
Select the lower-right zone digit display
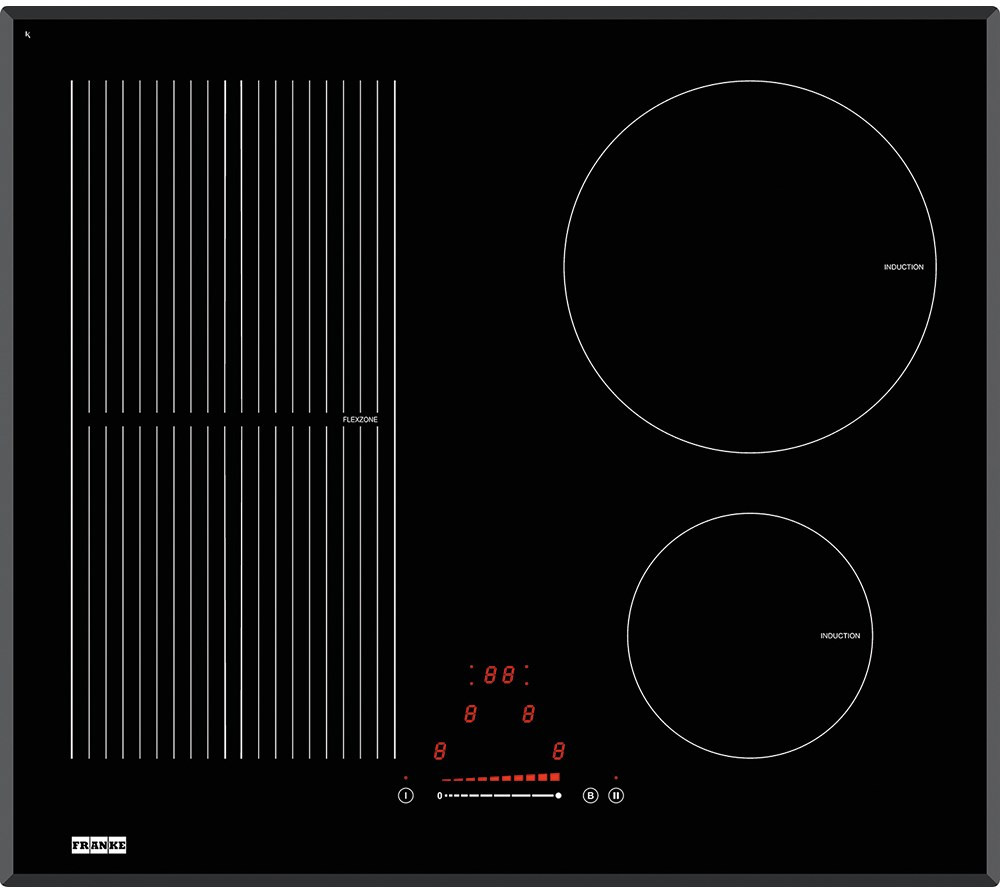coord(559,751)
